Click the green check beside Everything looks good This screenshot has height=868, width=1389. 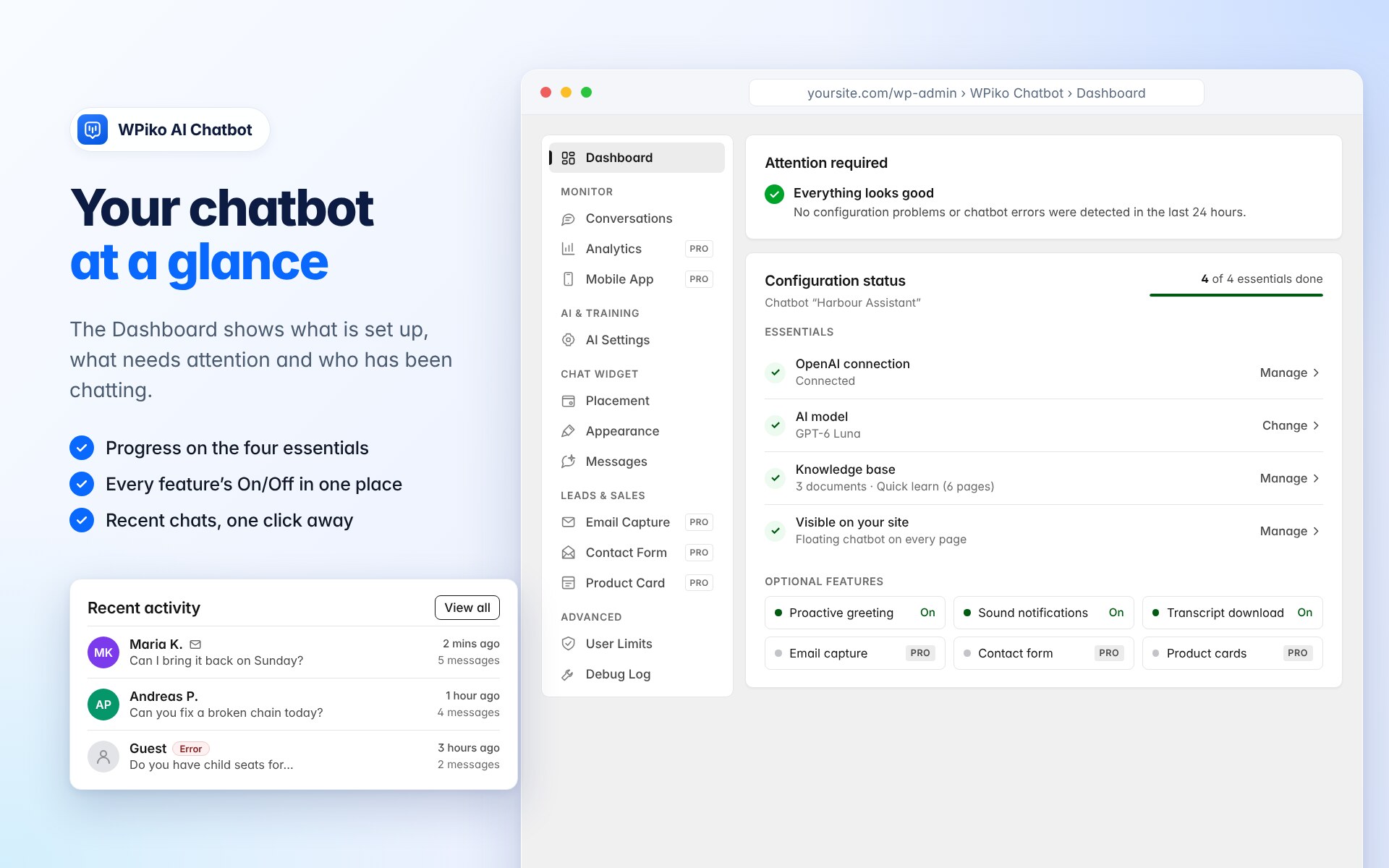(x=774, y=194)
